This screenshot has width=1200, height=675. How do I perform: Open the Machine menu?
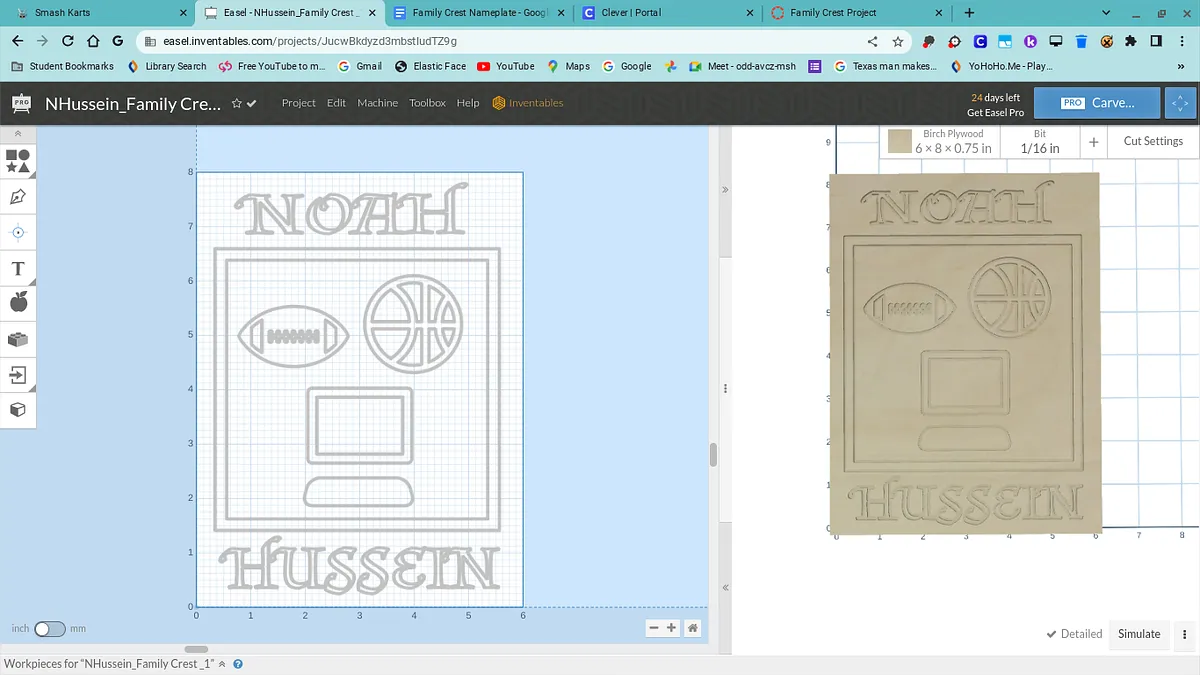(377, 103)
